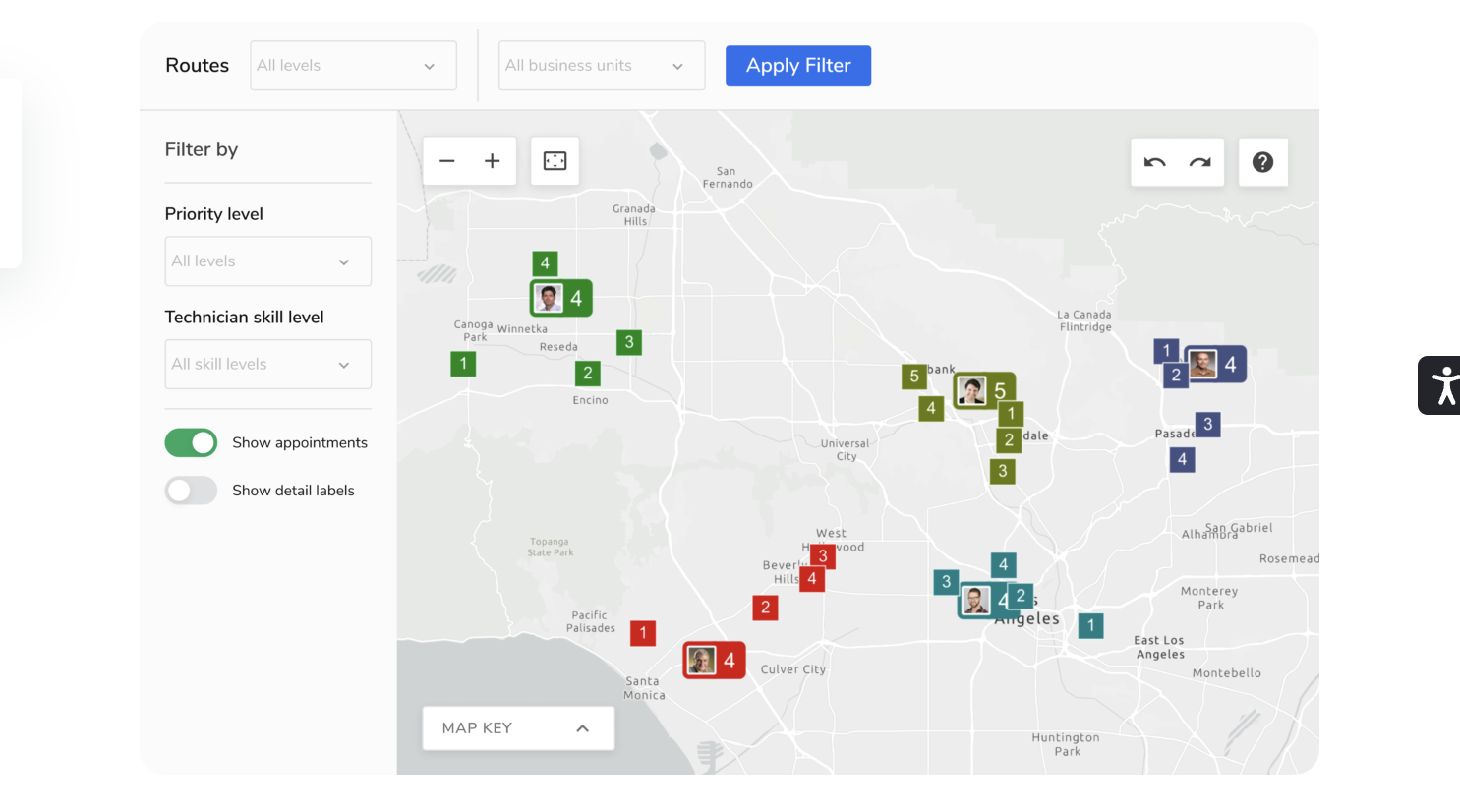Select the red technician photo marker near Santa Monica

click(x=715, y=661)
